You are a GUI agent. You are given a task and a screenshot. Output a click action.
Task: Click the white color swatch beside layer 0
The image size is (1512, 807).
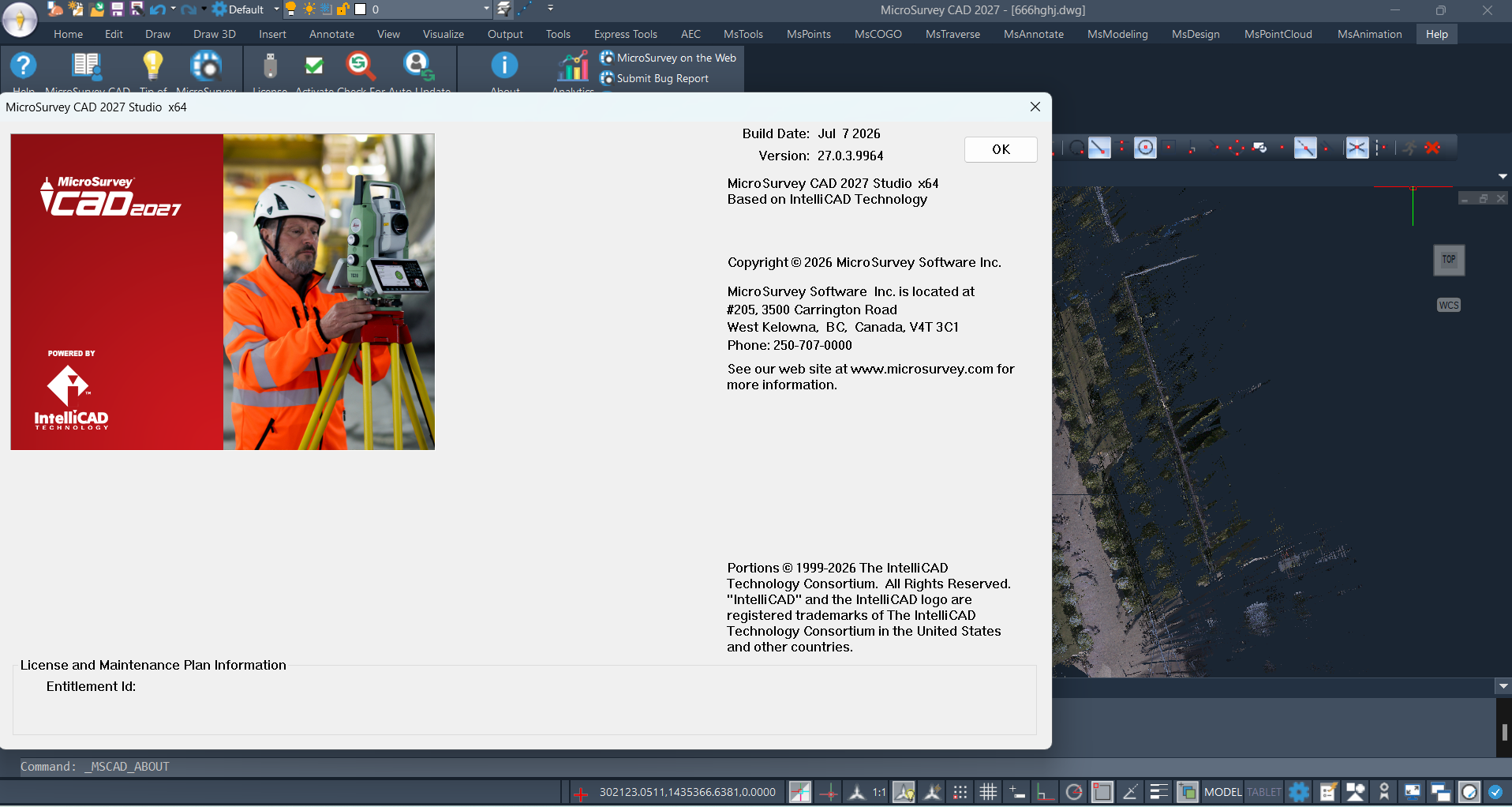(361, 9)
